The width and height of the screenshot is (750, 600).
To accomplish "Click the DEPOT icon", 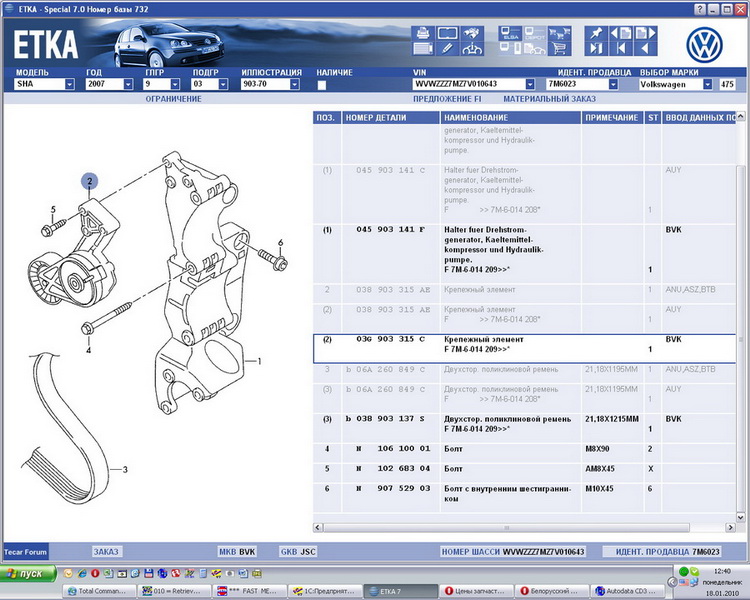I will (535, 33).
